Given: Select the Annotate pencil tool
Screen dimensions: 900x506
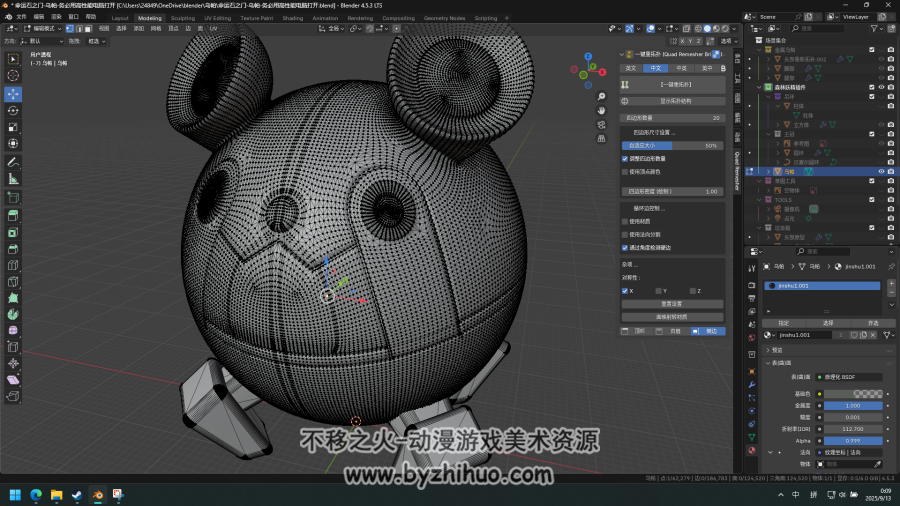Looking at the screenshot, I should pos(13,162).
